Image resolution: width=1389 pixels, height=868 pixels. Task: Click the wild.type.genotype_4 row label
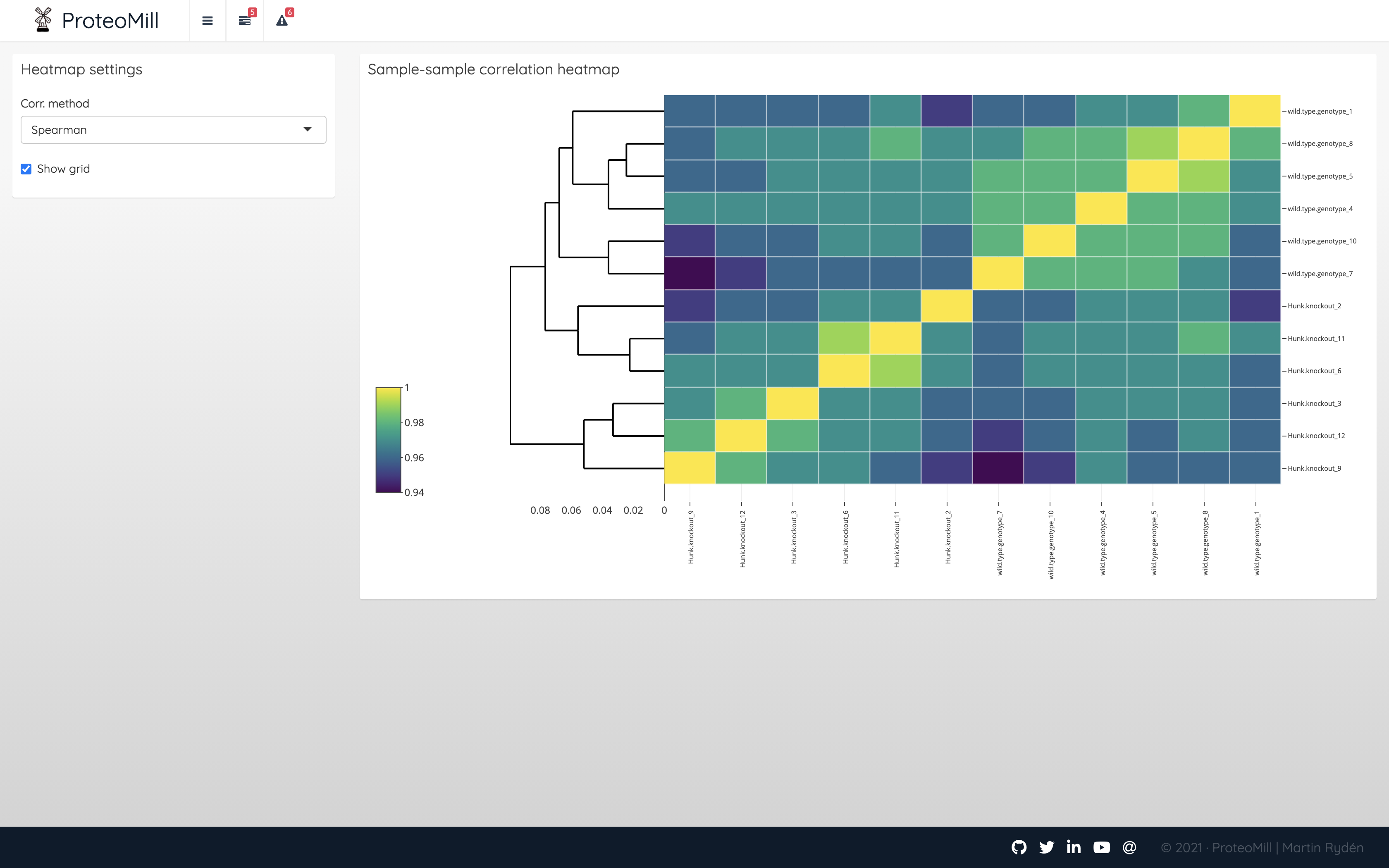(x=1320, y=209)
